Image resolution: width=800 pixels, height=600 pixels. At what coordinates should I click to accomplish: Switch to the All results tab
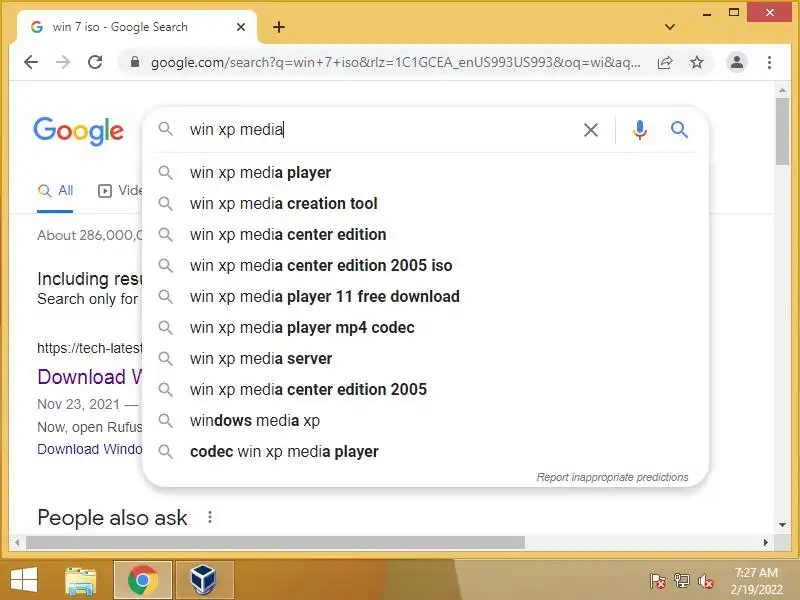tap(55, 191)
